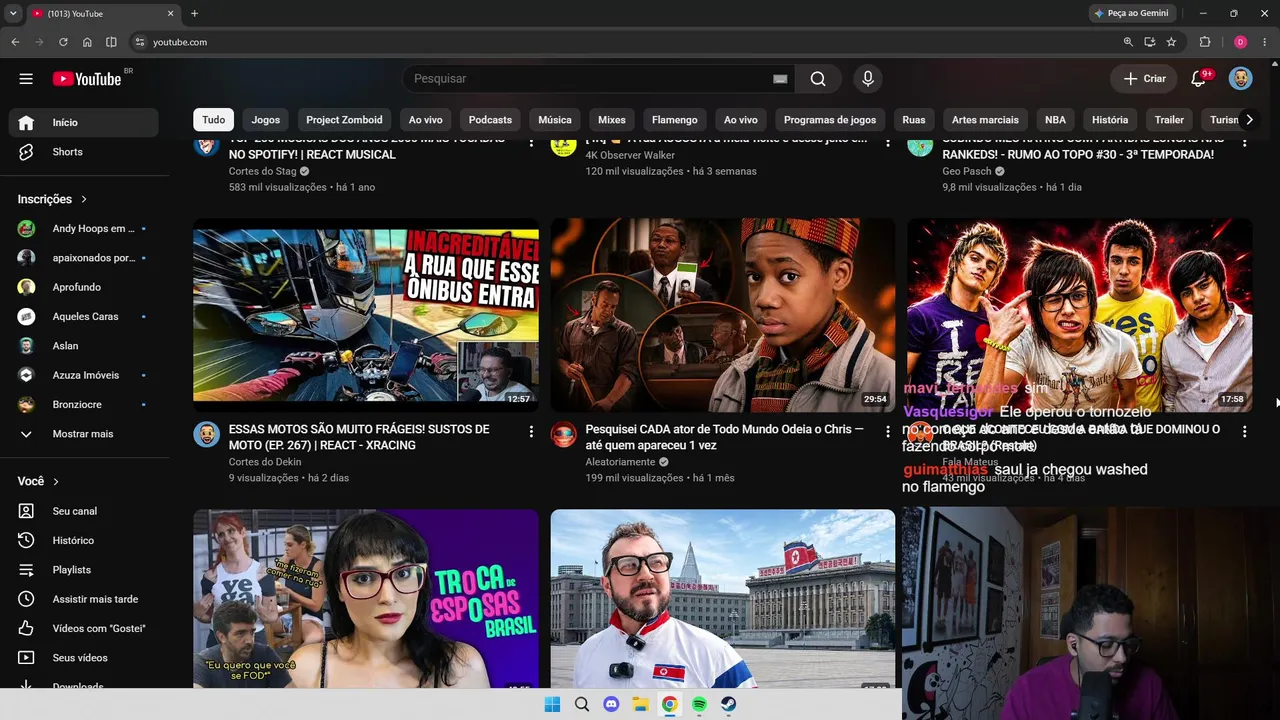Open Histórico in the sidebar
The image size is (1280, 720).
click(84, 540)
